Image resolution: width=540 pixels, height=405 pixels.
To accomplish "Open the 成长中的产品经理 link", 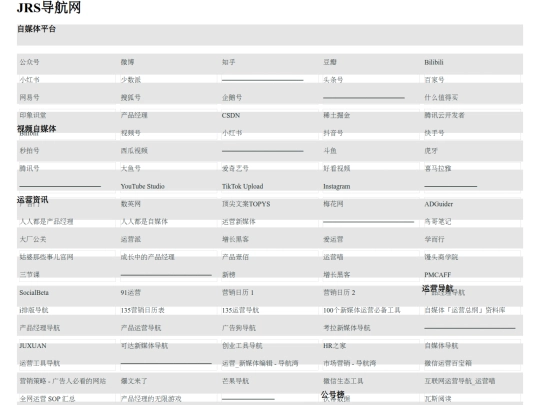I will click(147, 257).
